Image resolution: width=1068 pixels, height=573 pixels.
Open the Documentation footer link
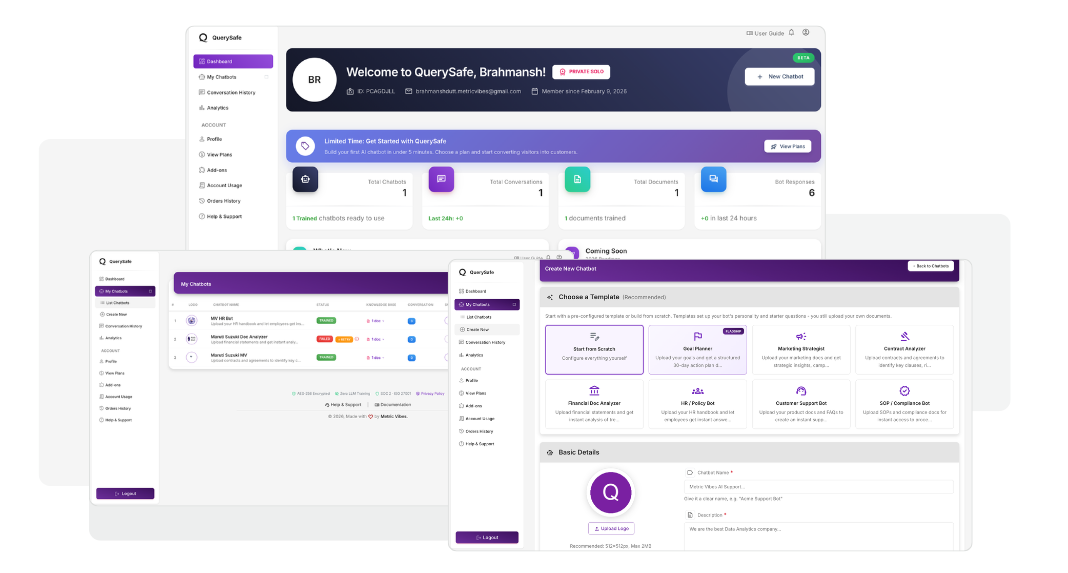pyautogui.click(x=393, y=405)
